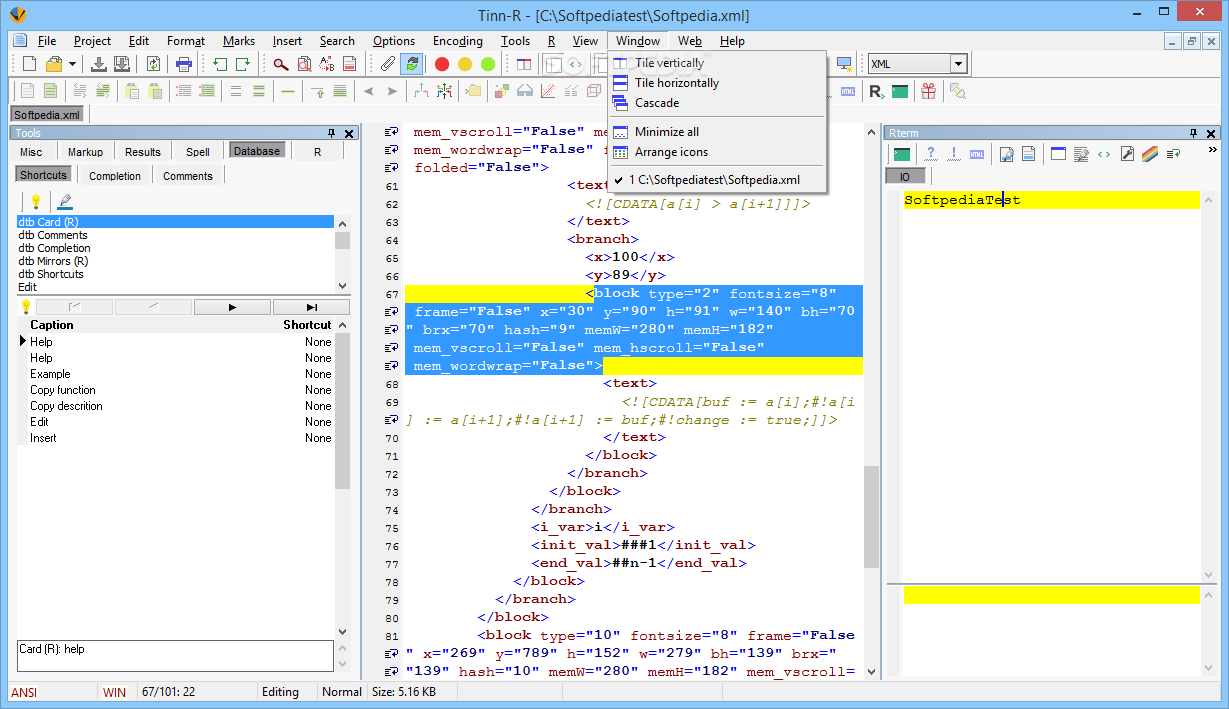Open the Options menu
The width and height of the screenshot is (1229, 709).
(x=394, y=41)
